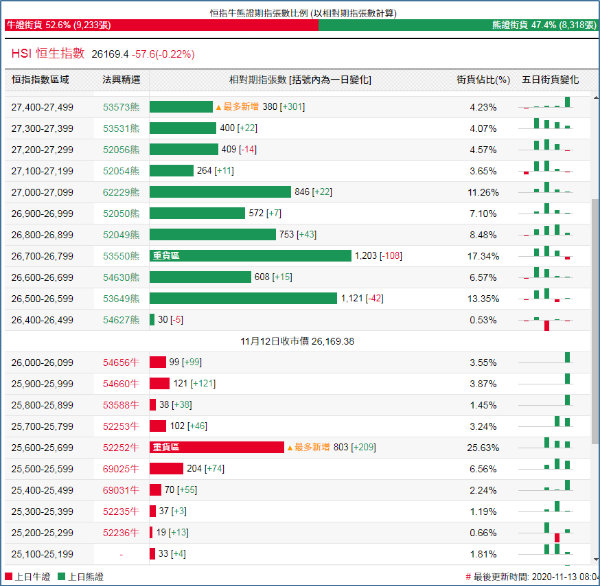Click the red 重貨區 bar for 25,600-25,699
600x586 pixels.
point(217,447)
